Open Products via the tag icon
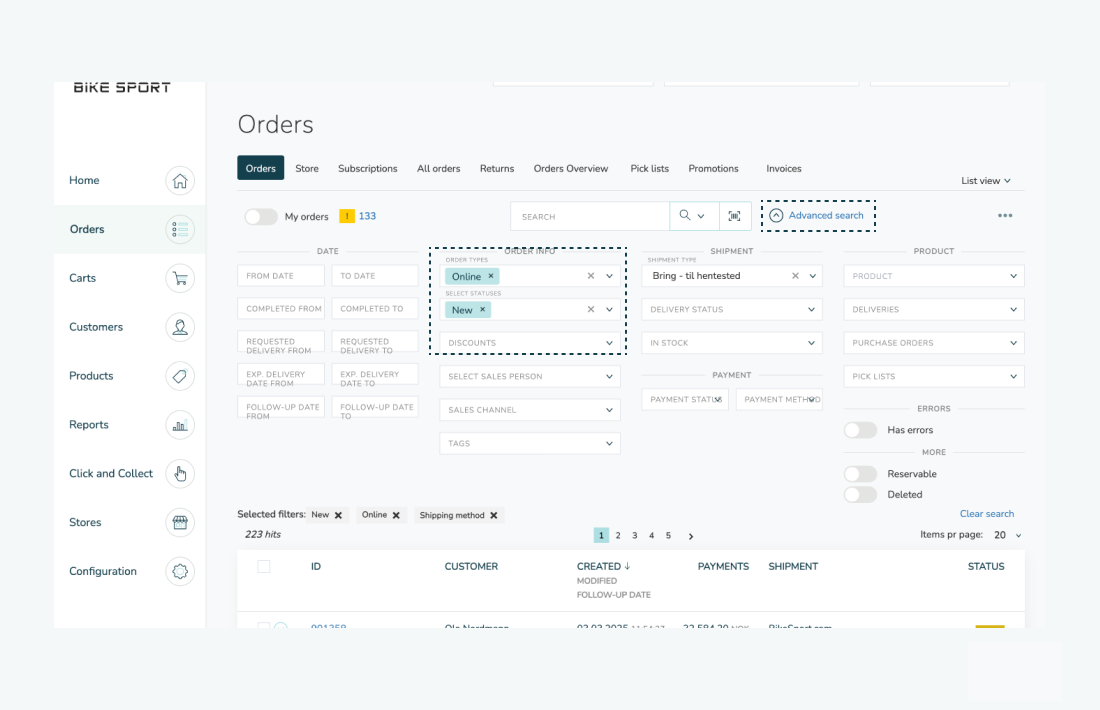The image size is (1100, 710). tap(180, 376)
